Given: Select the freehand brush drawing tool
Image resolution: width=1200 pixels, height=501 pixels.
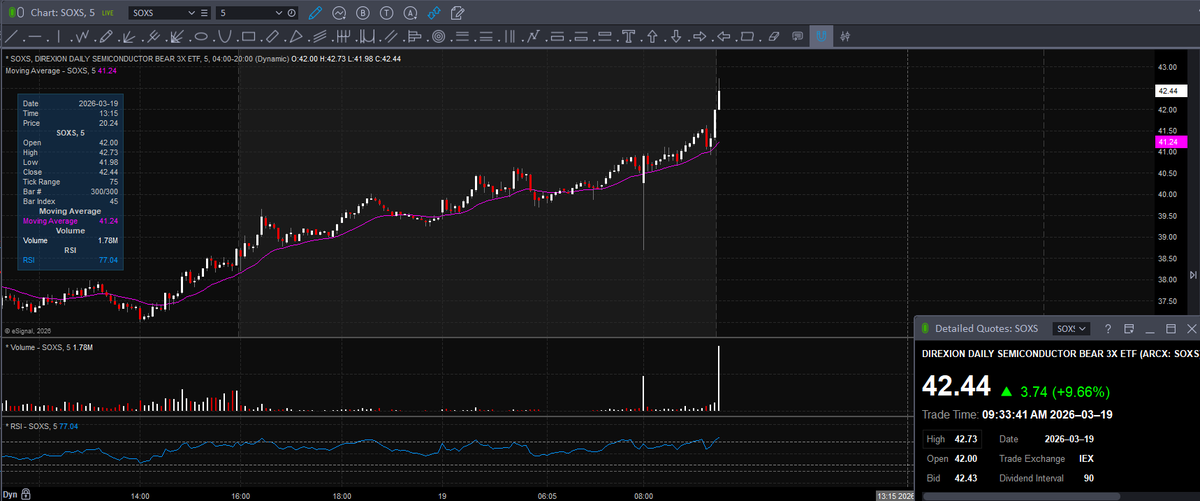Looking at the screenshot, I should point(105,37).
